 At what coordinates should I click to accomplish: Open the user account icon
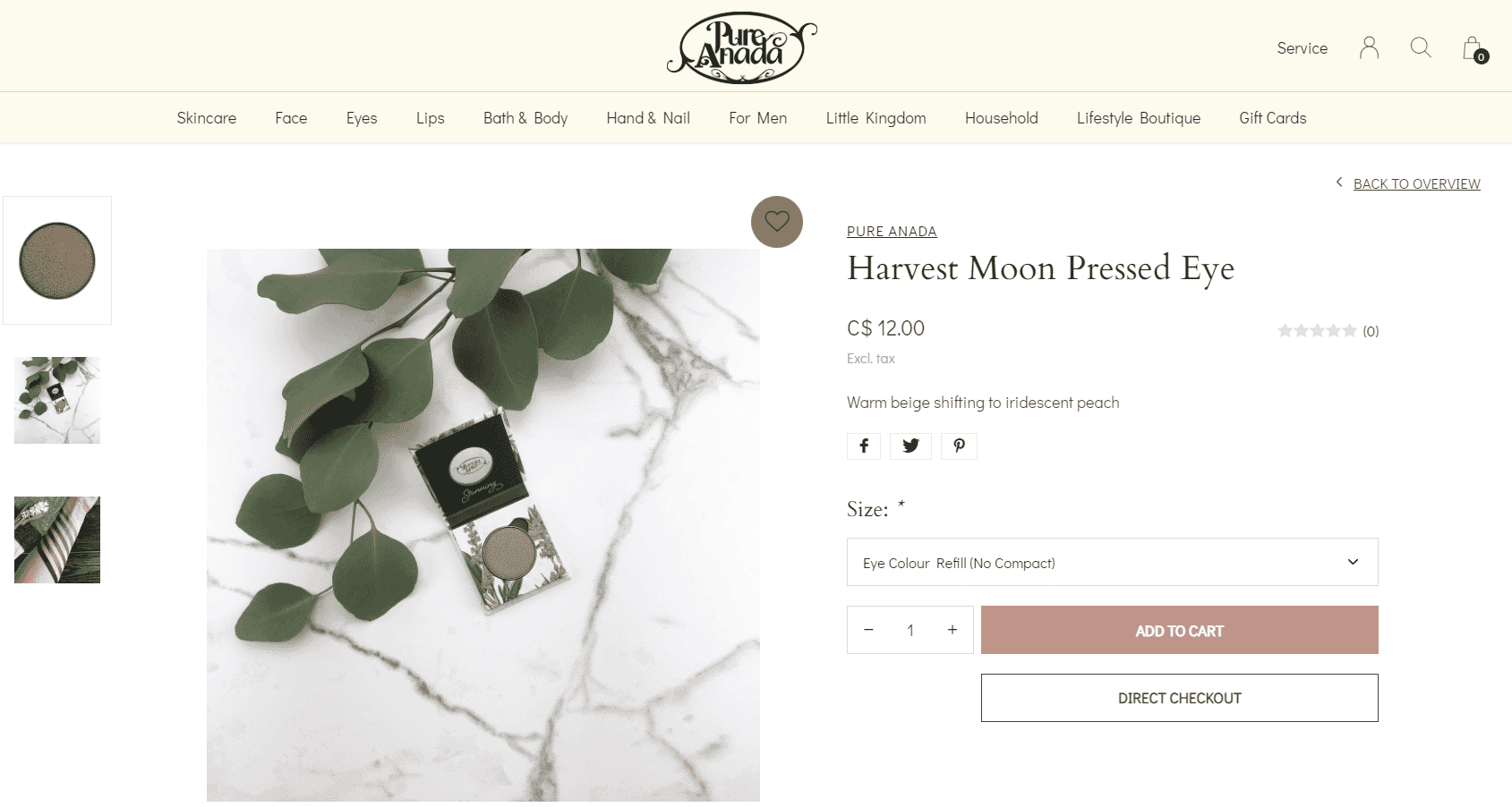[x=1369, y=47]
